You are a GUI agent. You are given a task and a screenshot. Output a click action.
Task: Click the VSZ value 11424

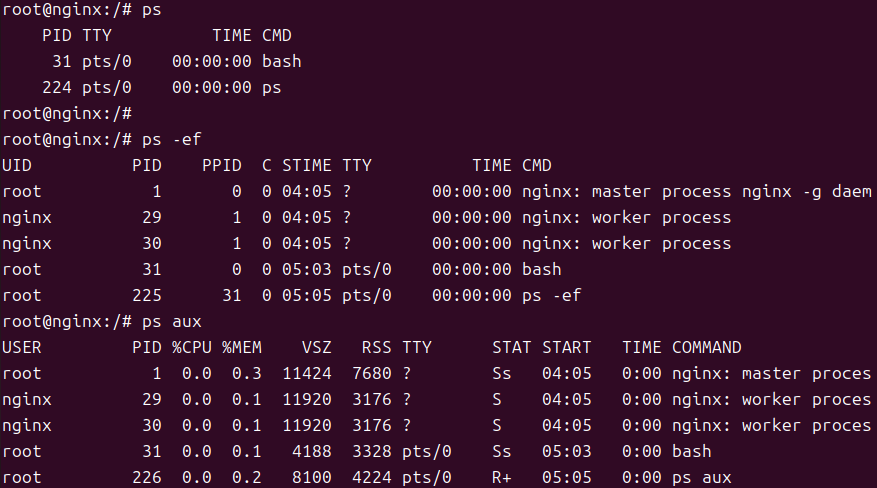(307, 373)
